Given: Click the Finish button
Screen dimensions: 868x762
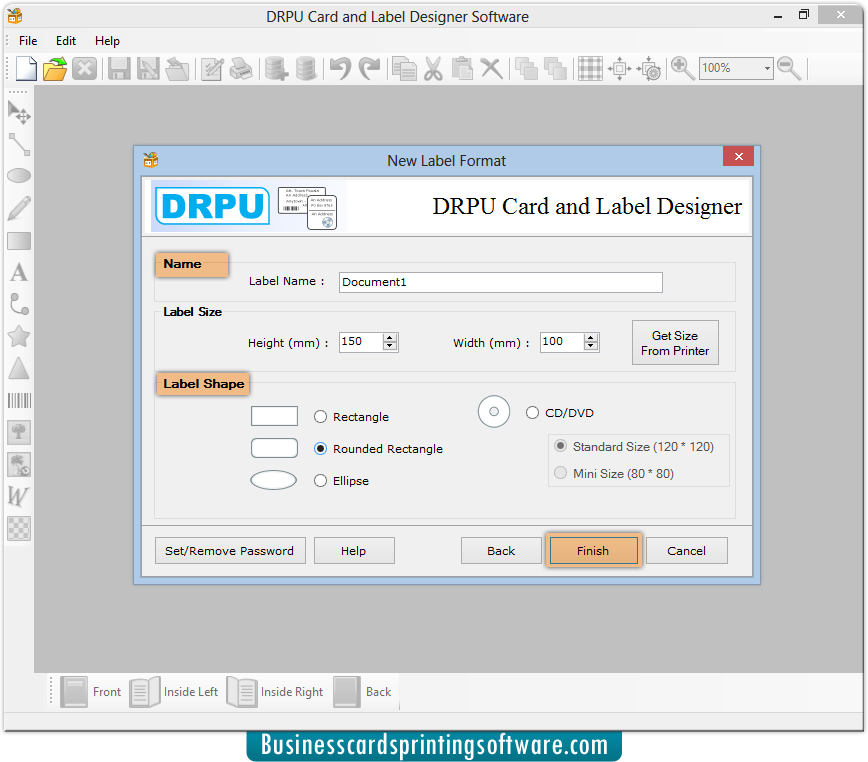Looking at the screenshot, I should pyautogui.click(x=593, y=551).
